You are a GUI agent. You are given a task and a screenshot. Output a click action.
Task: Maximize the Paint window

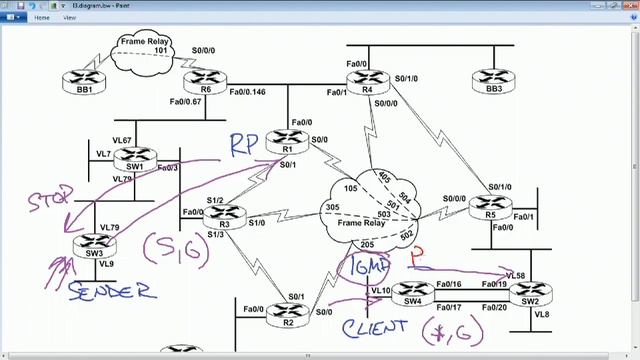click(613, 5)
